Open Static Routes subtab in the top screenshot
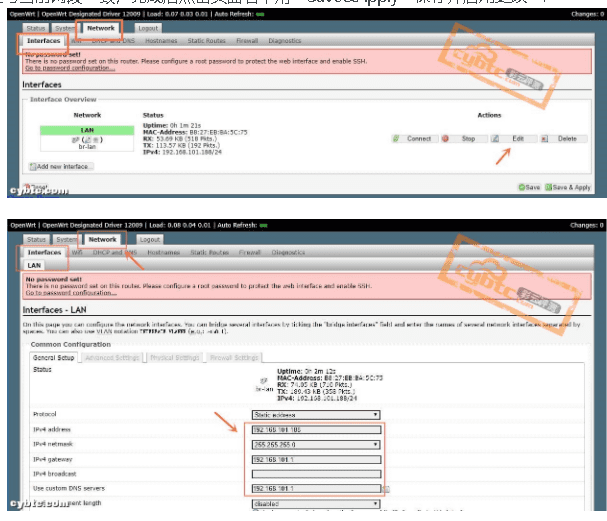The width and height of the screenshot is (607, 521). pyautogui.click(x=206, y=41)
